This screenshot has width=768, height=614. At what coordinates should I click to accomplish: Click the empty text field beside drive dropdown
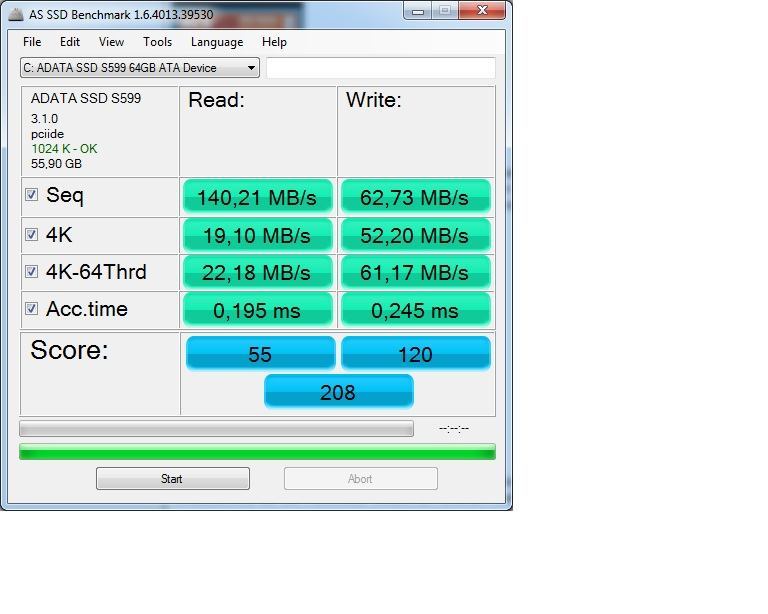coord(381,68)
